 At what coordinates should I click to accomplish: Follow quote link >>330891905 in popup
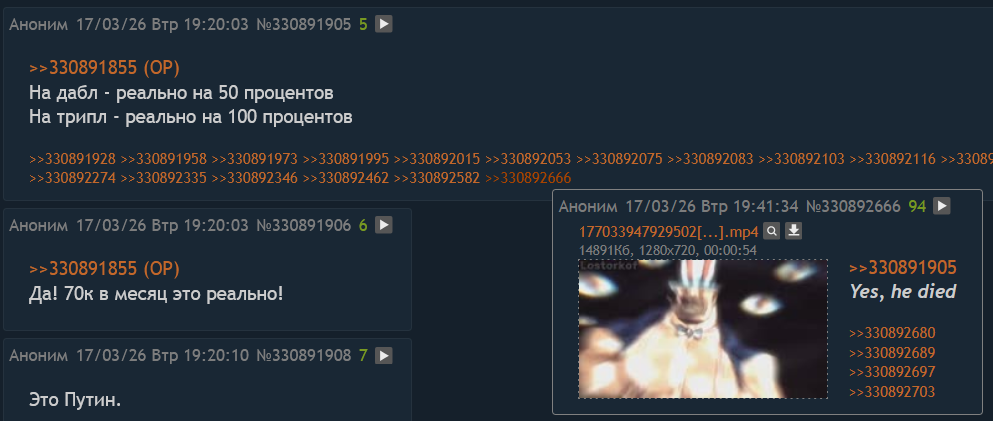coord(902,268)
